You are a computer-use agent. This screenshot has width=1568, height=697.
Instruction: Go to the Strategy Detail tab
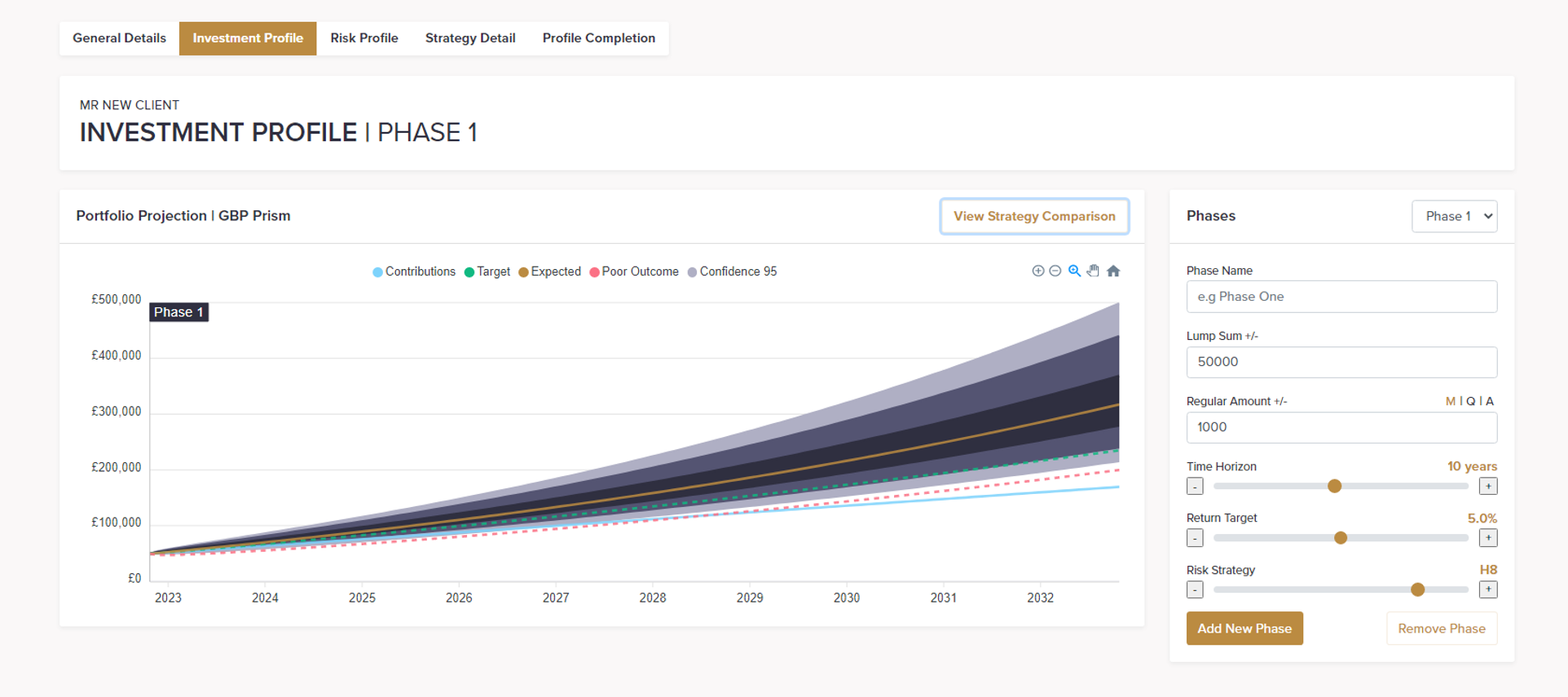coord(470,38)
